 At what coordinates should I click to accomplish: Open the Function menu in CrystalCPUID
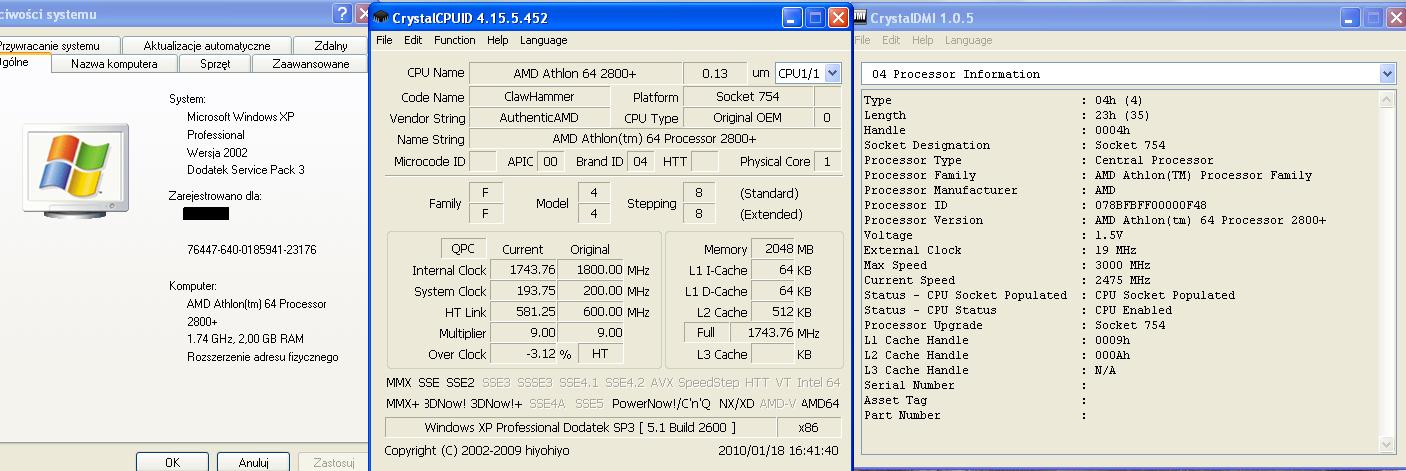[455, 40]
